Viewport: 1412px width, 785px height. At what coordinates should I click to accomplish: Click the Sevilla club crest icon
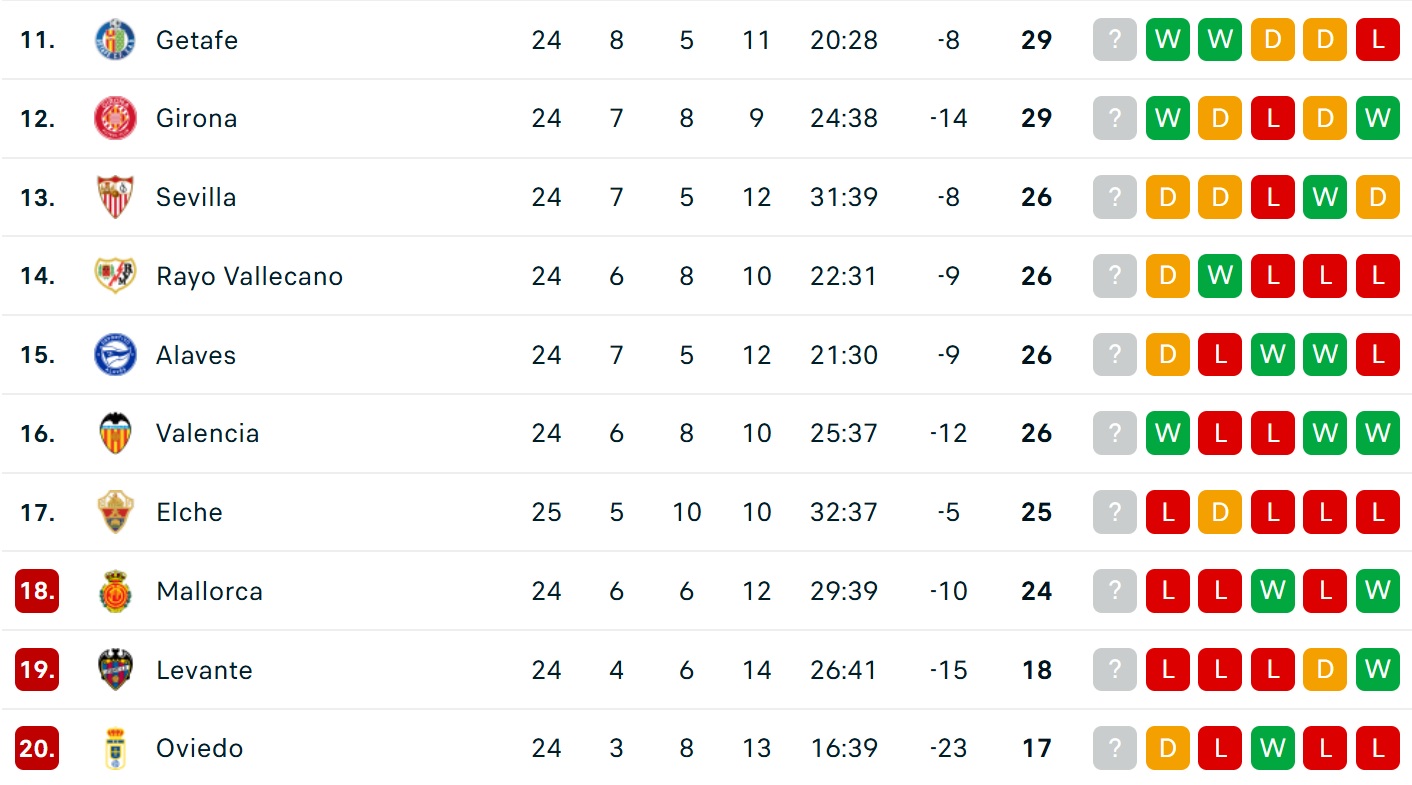tap(115, 197)
